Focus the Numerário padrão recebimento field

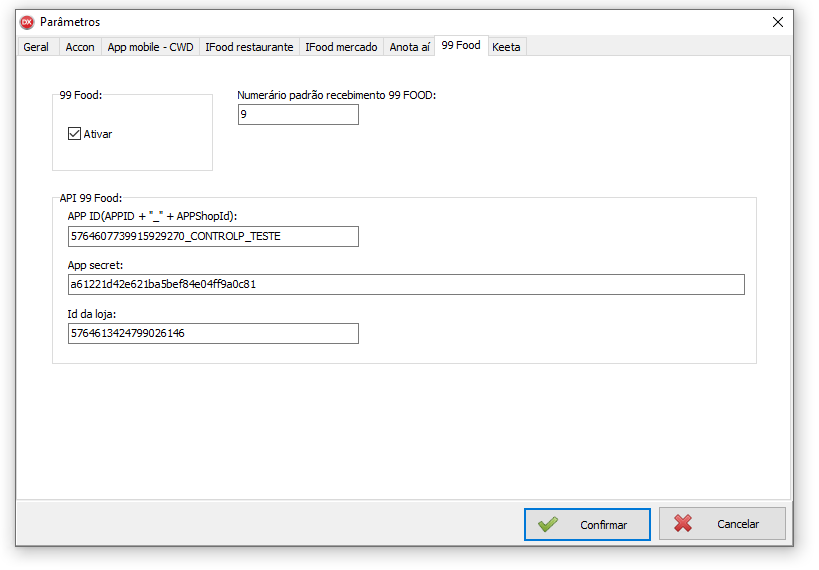point(298,114)
